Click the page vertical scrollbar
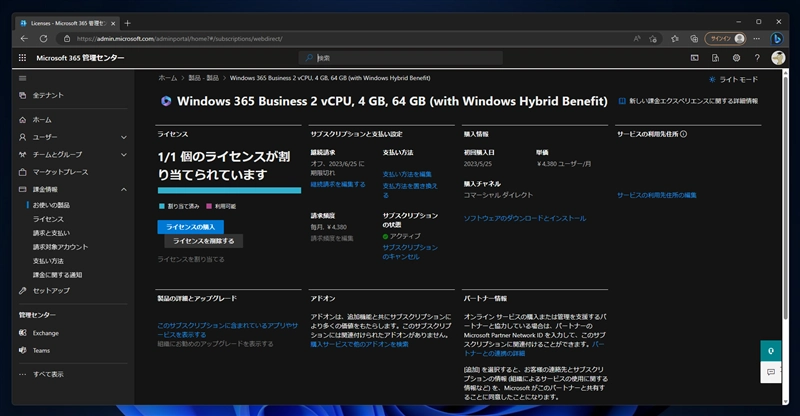Viewport: 800px width, 416px height. pos(786,197)
